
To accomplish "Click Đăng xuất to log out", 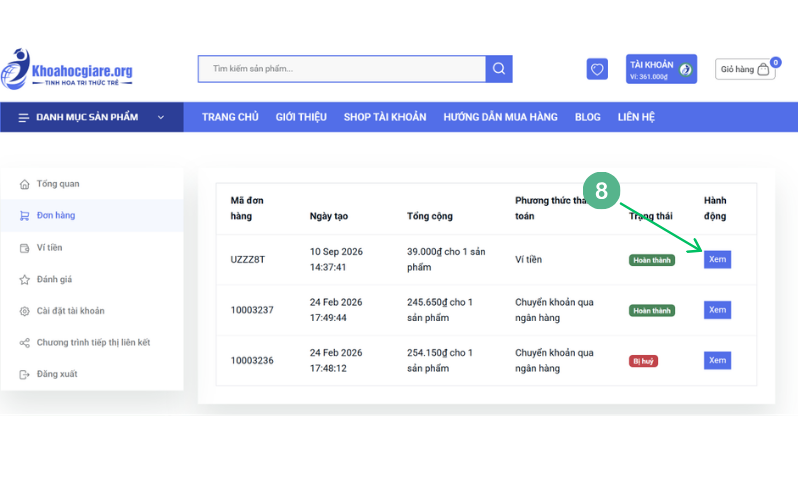I will 57,374.
